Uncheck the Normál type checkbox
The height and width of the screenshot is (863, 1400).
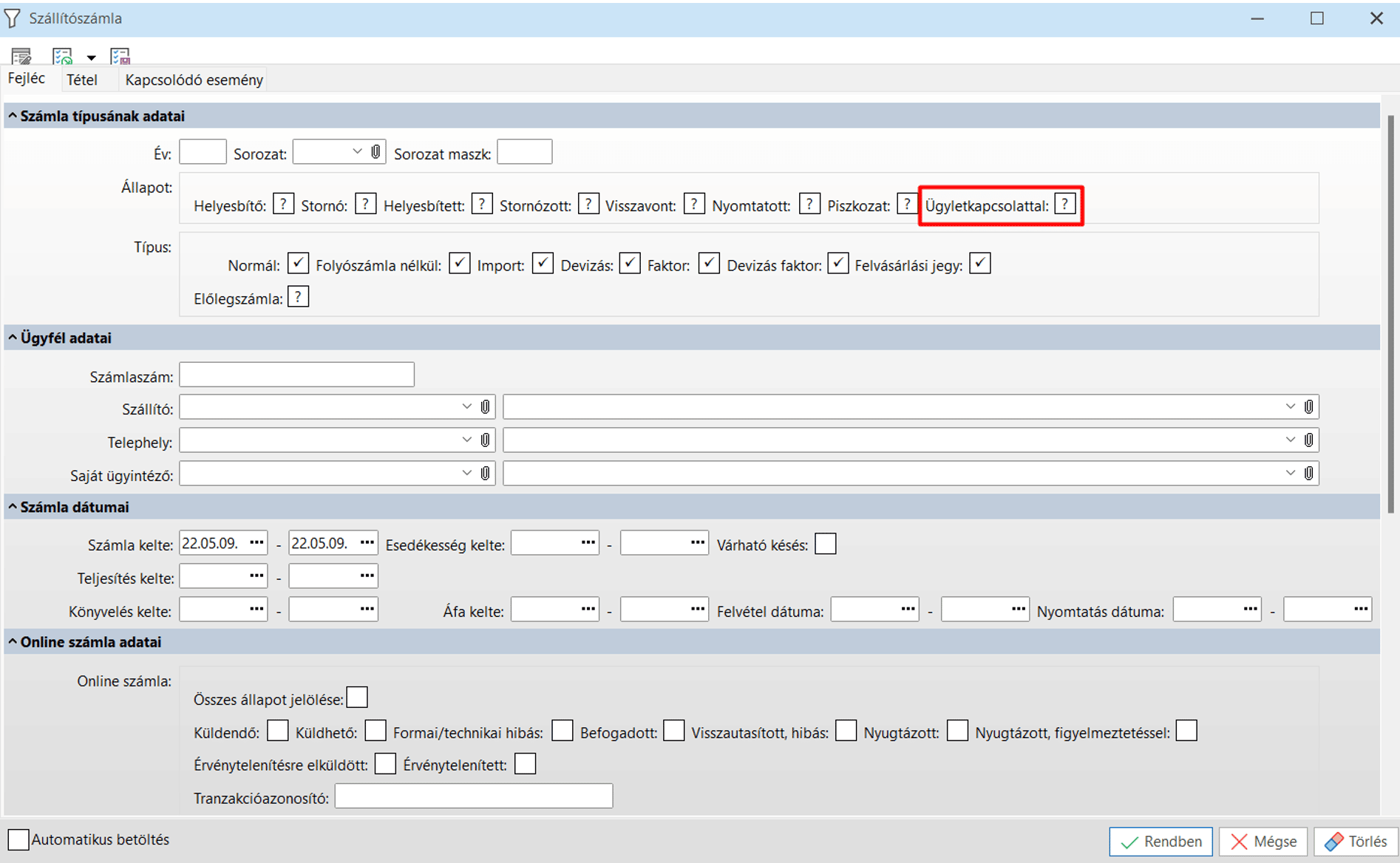click(298, 263)
